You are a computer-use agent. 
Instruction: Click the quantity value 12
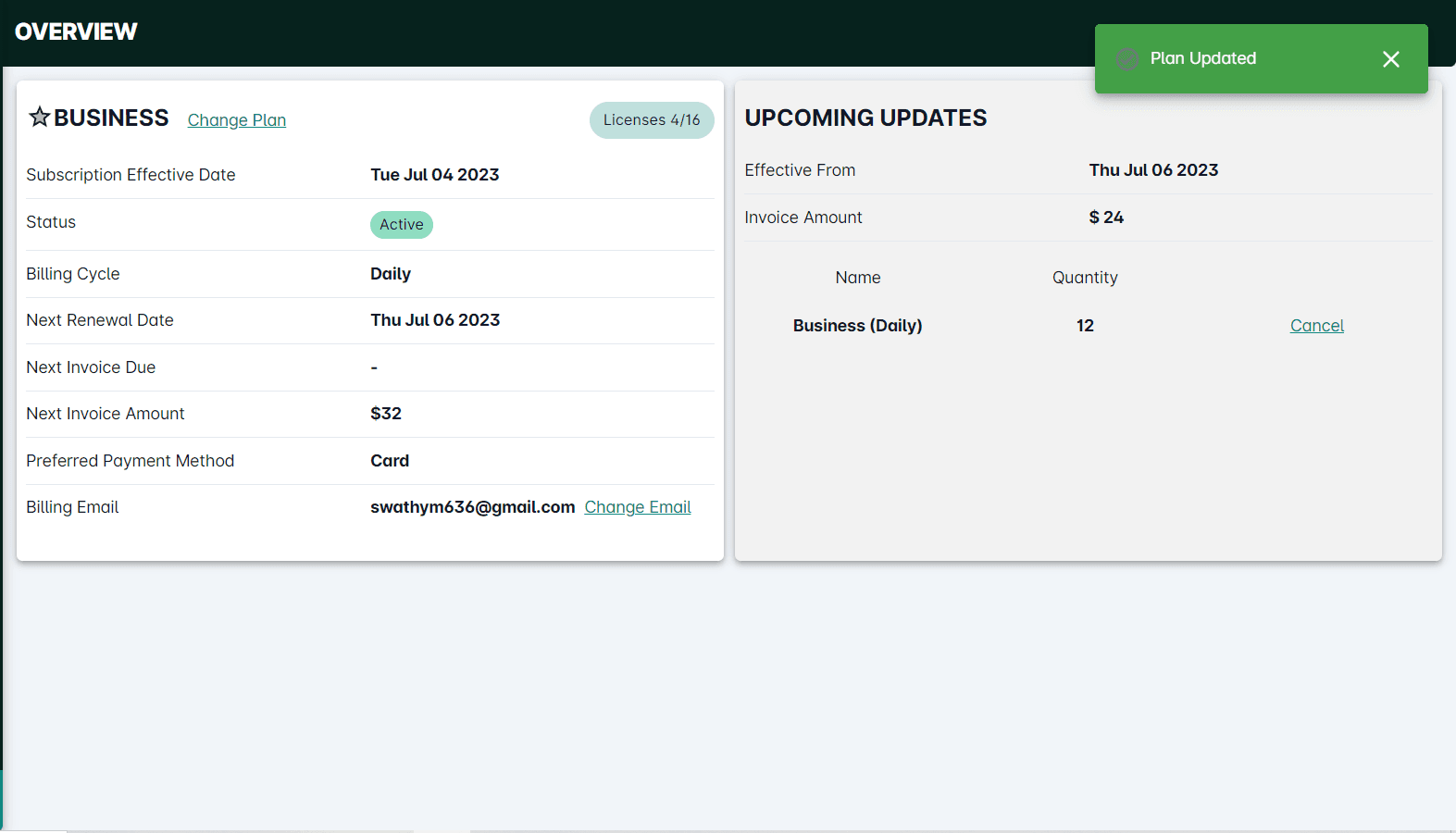tap(1085, 326)
